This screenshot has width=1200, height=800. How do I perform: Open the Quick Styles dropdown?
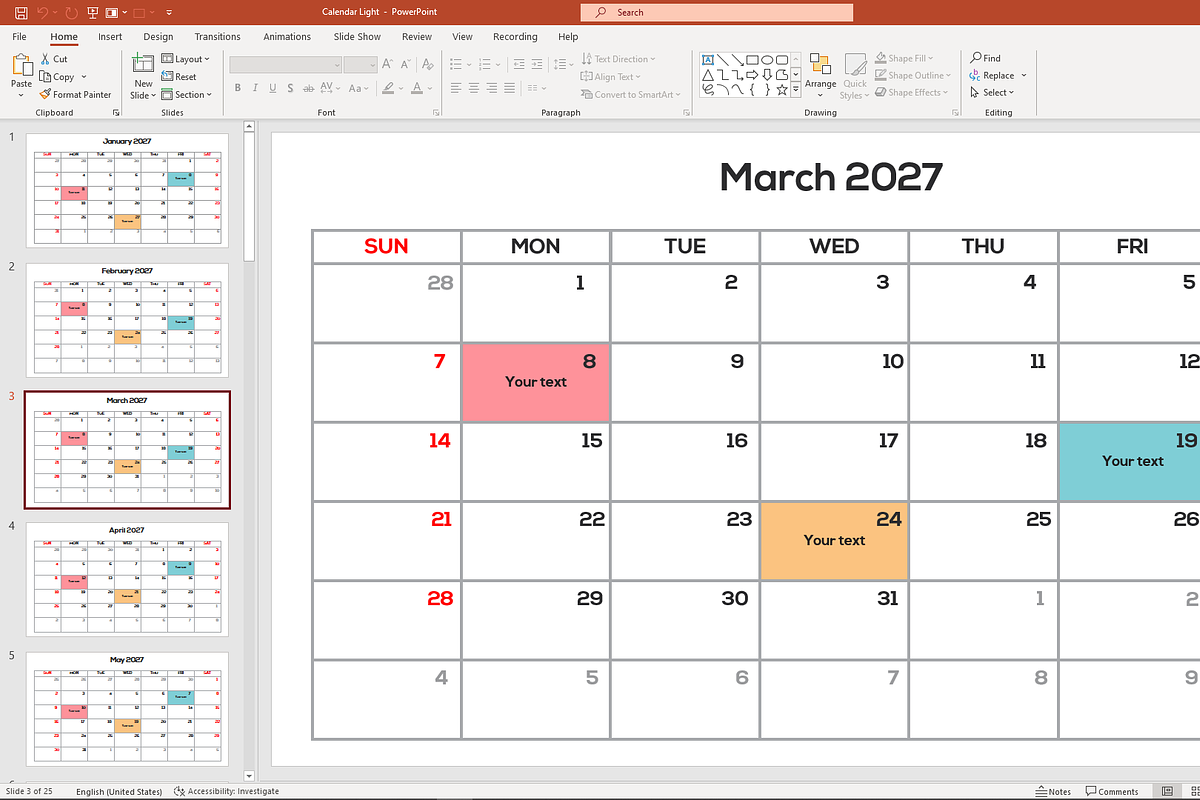point(855,76)
